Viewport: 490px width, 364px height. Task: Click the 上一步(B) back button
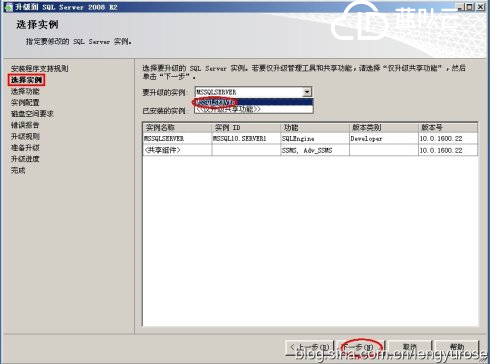click(x=310, y=348)
